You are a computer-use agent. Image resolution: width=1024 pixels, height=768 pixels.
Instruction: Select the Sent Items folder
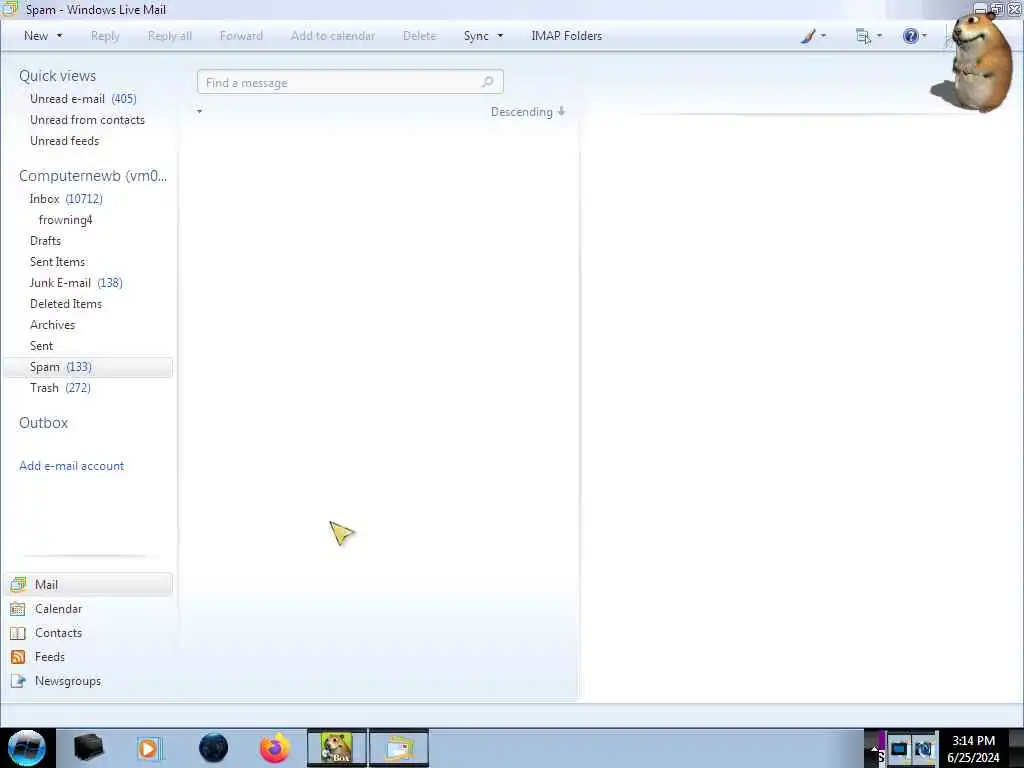click(x=57, y=262)
